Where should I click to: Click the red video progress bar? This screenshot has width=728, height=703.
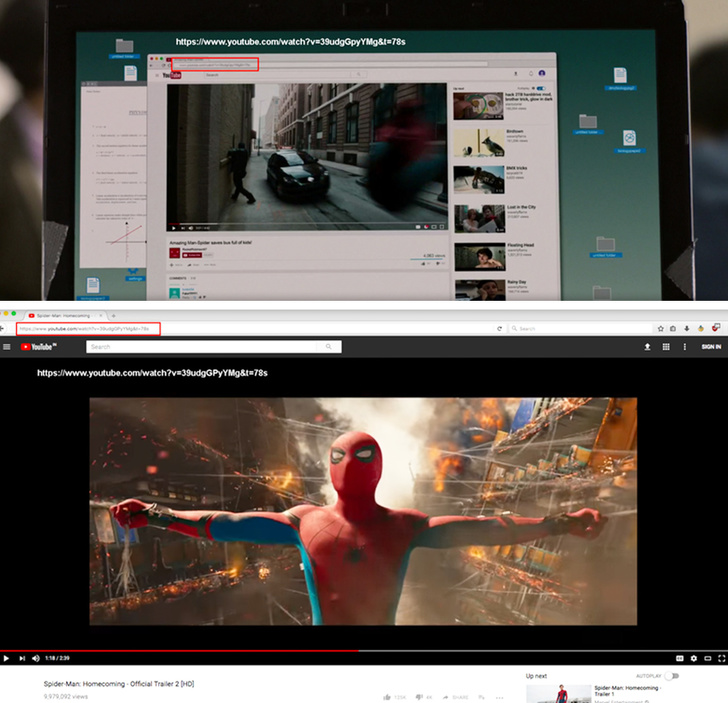180,650
